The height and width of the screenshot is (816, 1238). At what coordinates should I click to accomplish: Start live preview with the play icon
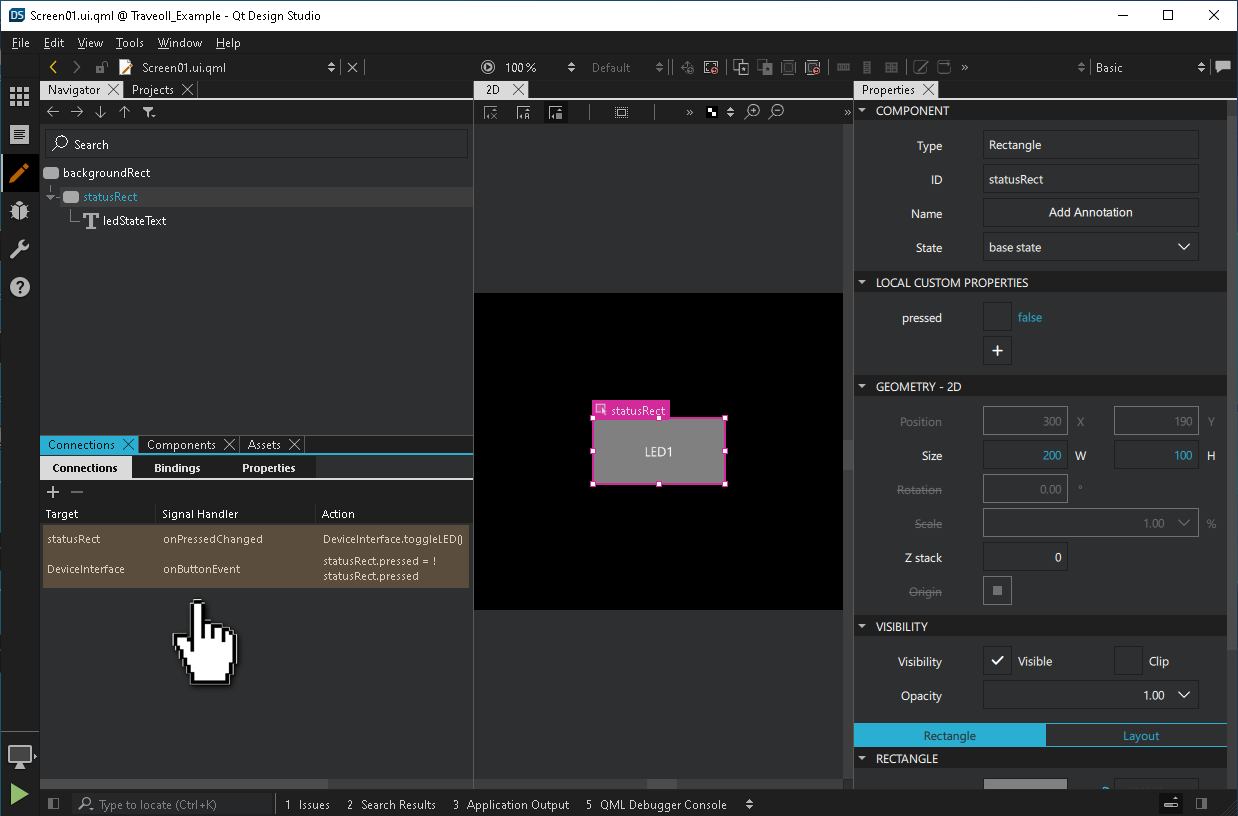tap(488, 68)
